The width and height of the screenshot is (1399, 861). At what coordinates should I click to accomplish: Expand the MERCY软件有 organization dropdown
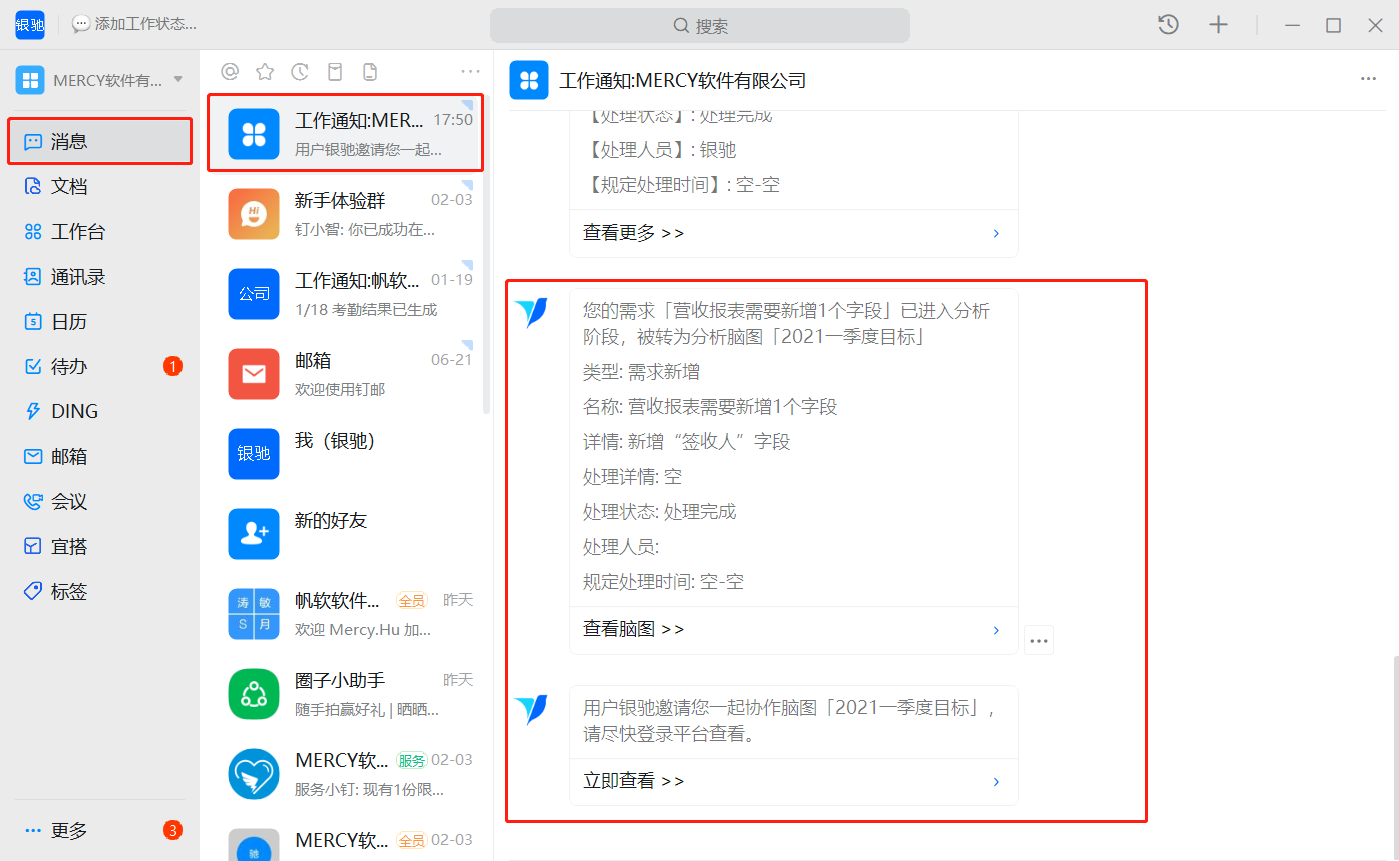[x=100, y=80]
